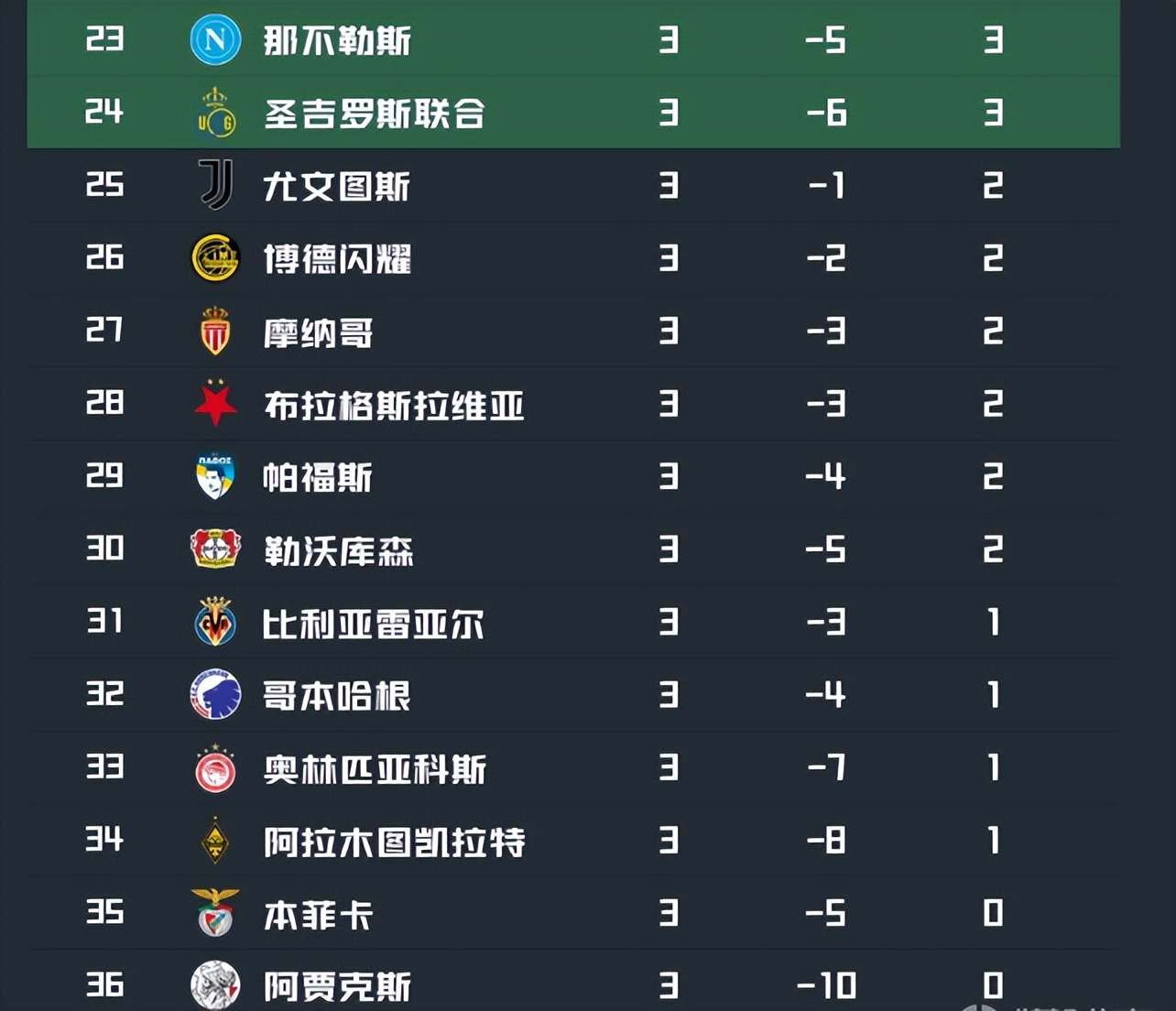Click 阿贾克斯 goal difference -10
Screen dimensions: 1176x1011
point(826,985)
